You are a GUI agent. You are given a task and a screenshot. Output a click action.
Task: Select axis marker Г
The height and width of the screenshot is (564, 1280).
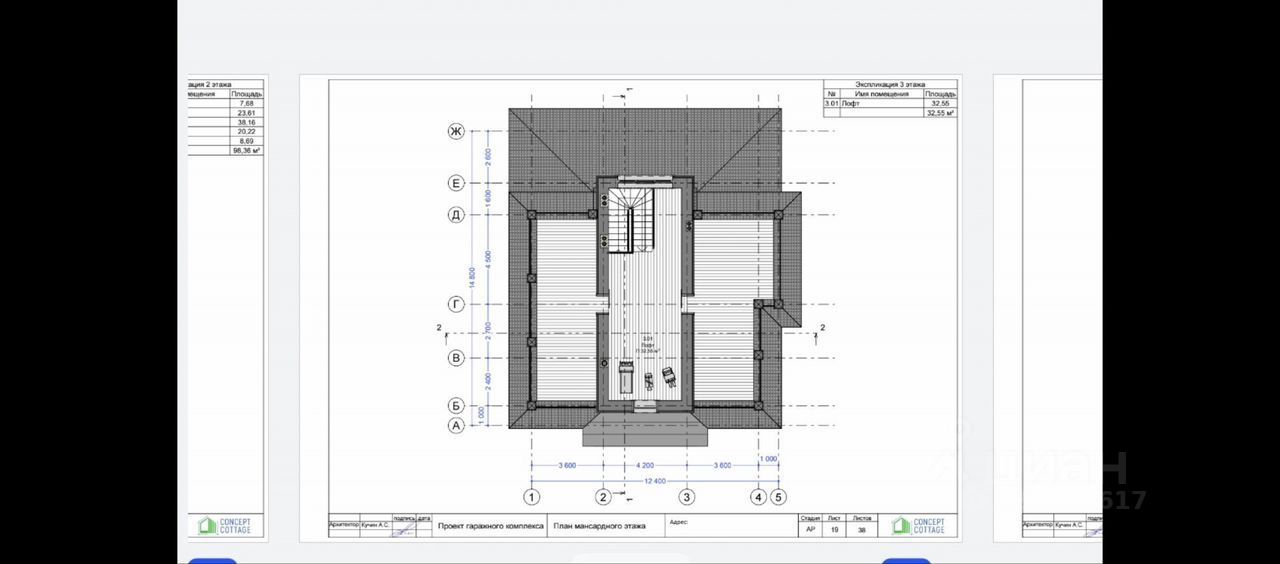456,304
